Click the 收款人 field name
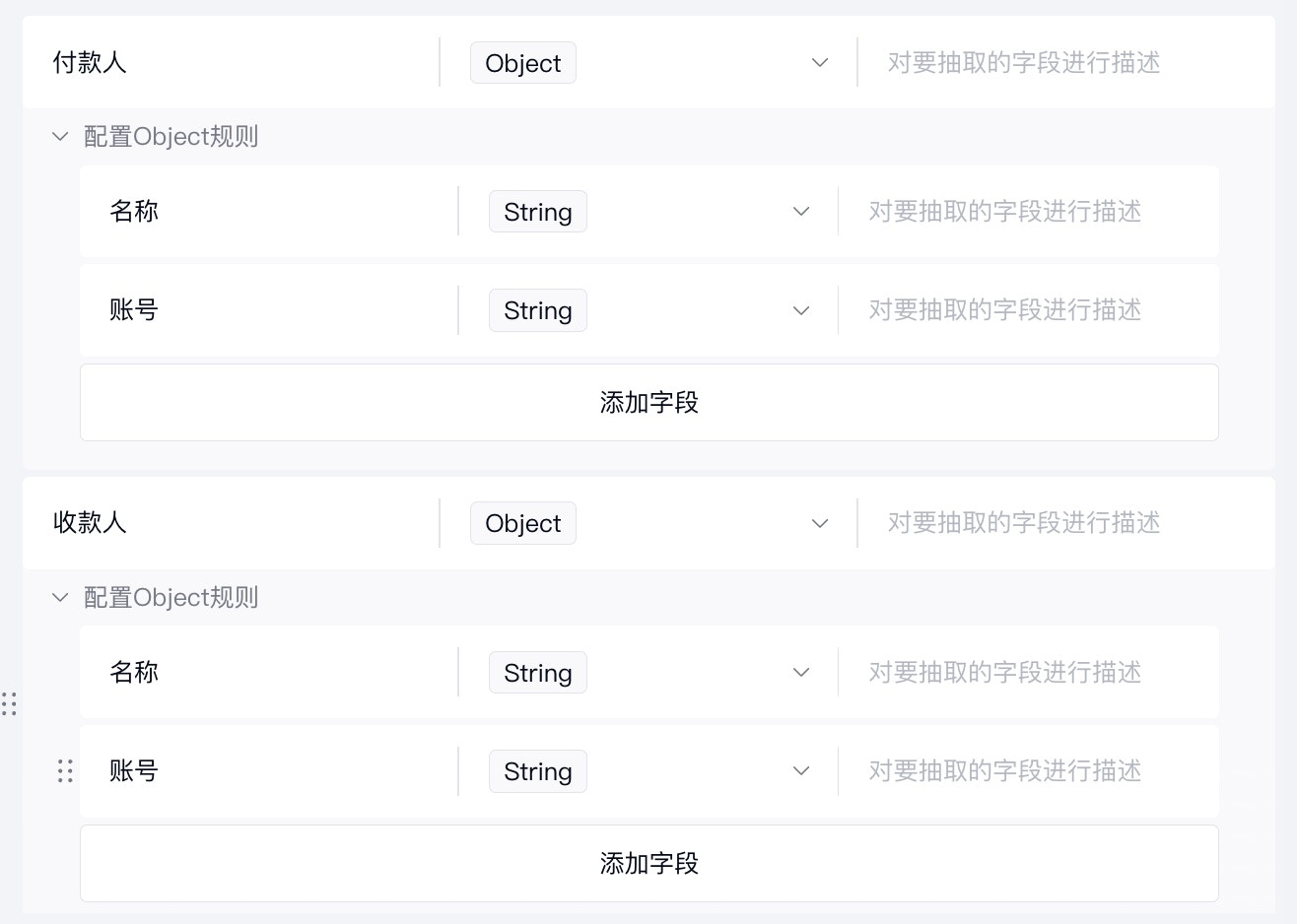Viewport: 1297px width, 924px height. [90, 523]
